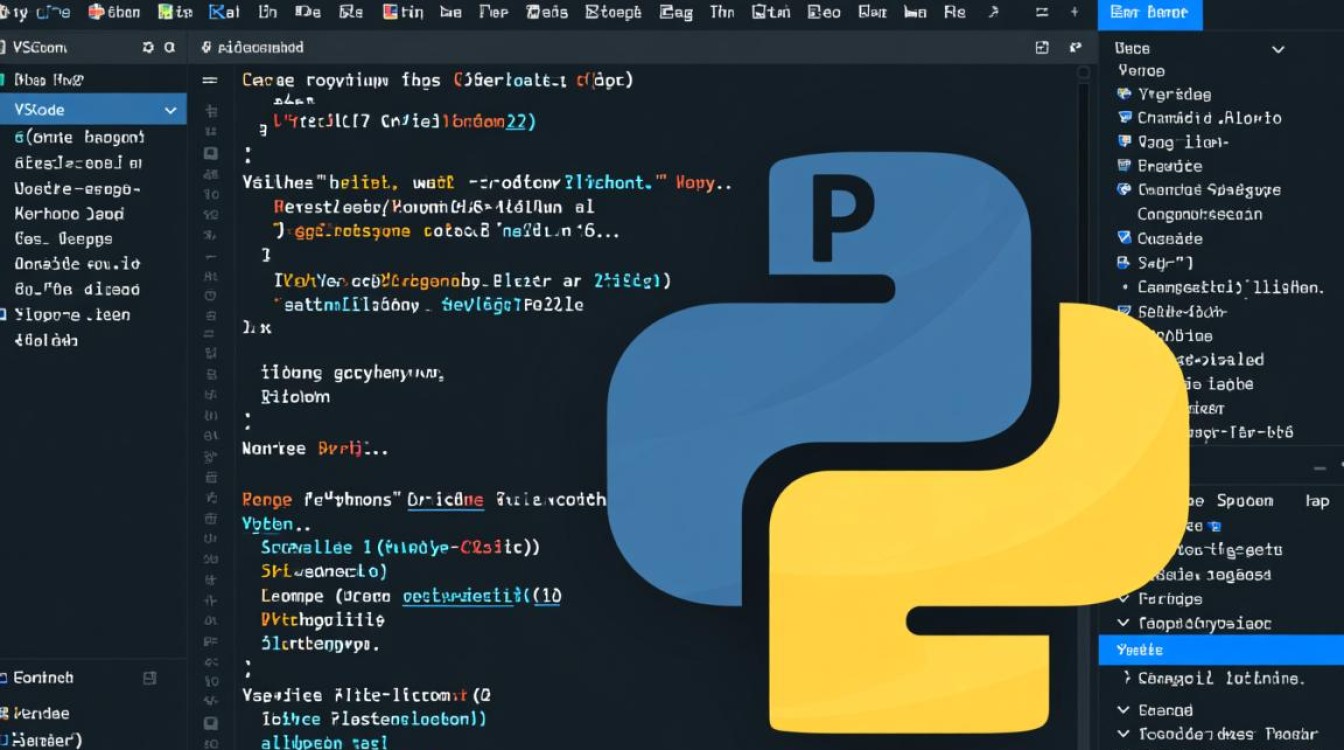Click the split-editor square icon above the editor
Screen dimensions: 1344x750
pyautogui.click(x=1042, y=47)
